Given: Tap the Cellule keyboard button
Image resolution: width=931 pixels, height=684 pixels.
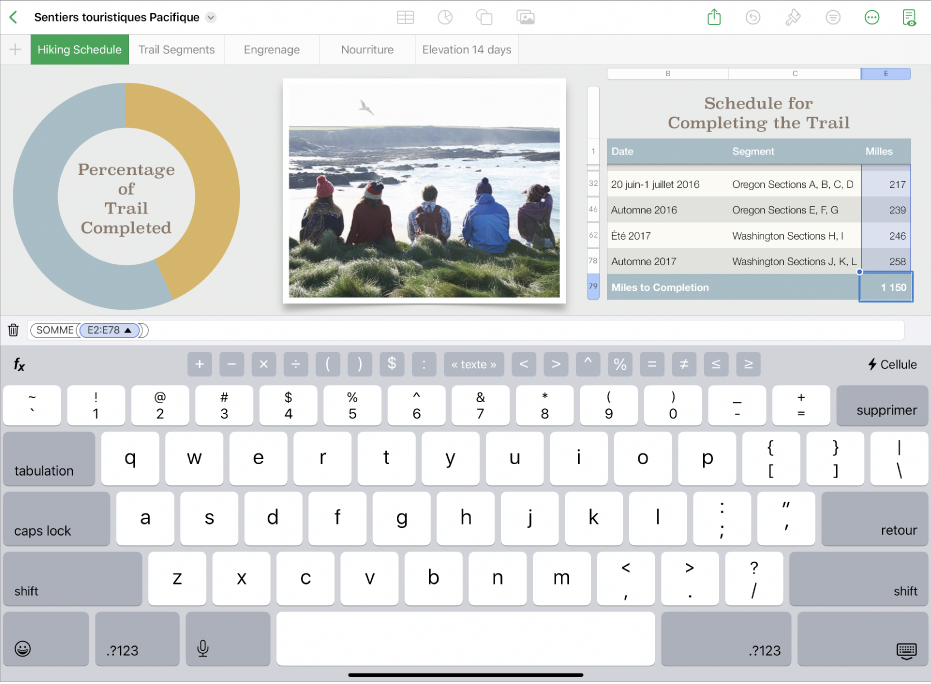Looking at the screenshot, I should 892,365.
